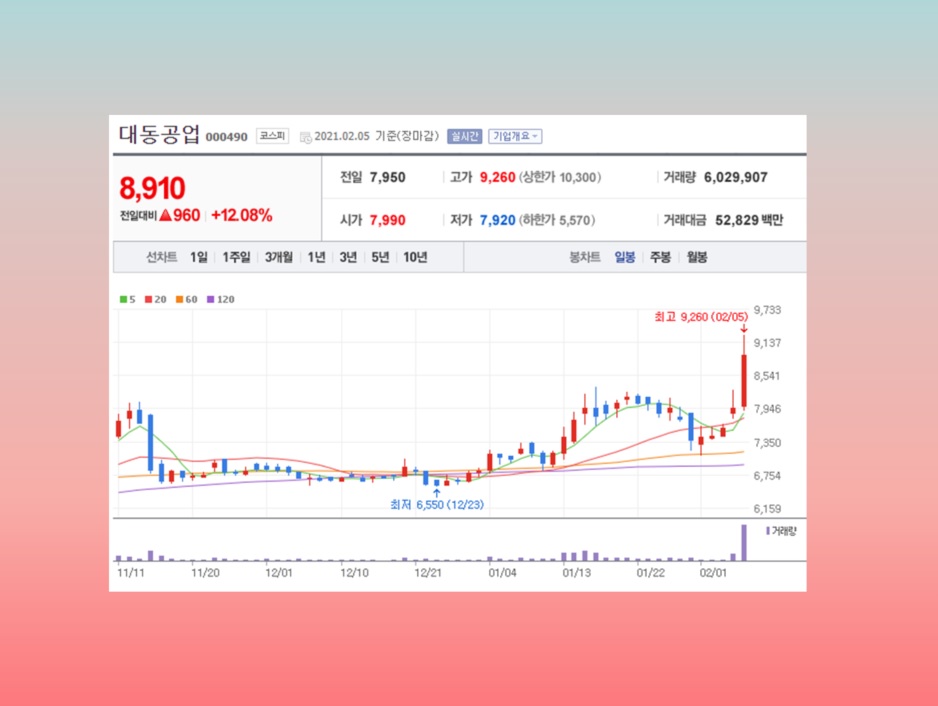Click the 거래대금 value 52,829 백만
Image resolution: width=938 pixels, height=706 pixels.
pos(749,220)
